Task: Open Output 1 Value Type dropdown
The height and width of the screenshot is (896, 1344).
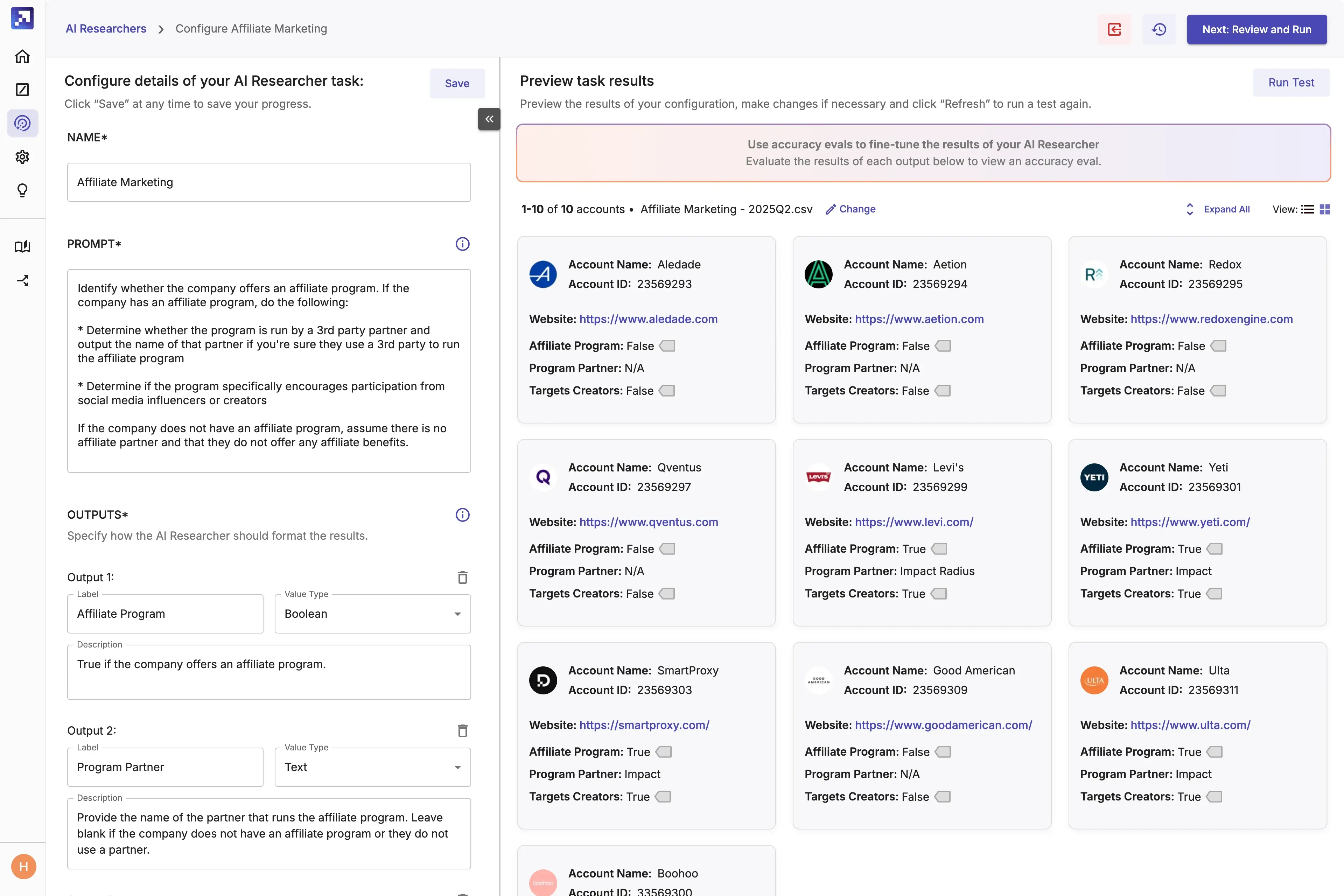Action: pos(372,614)
